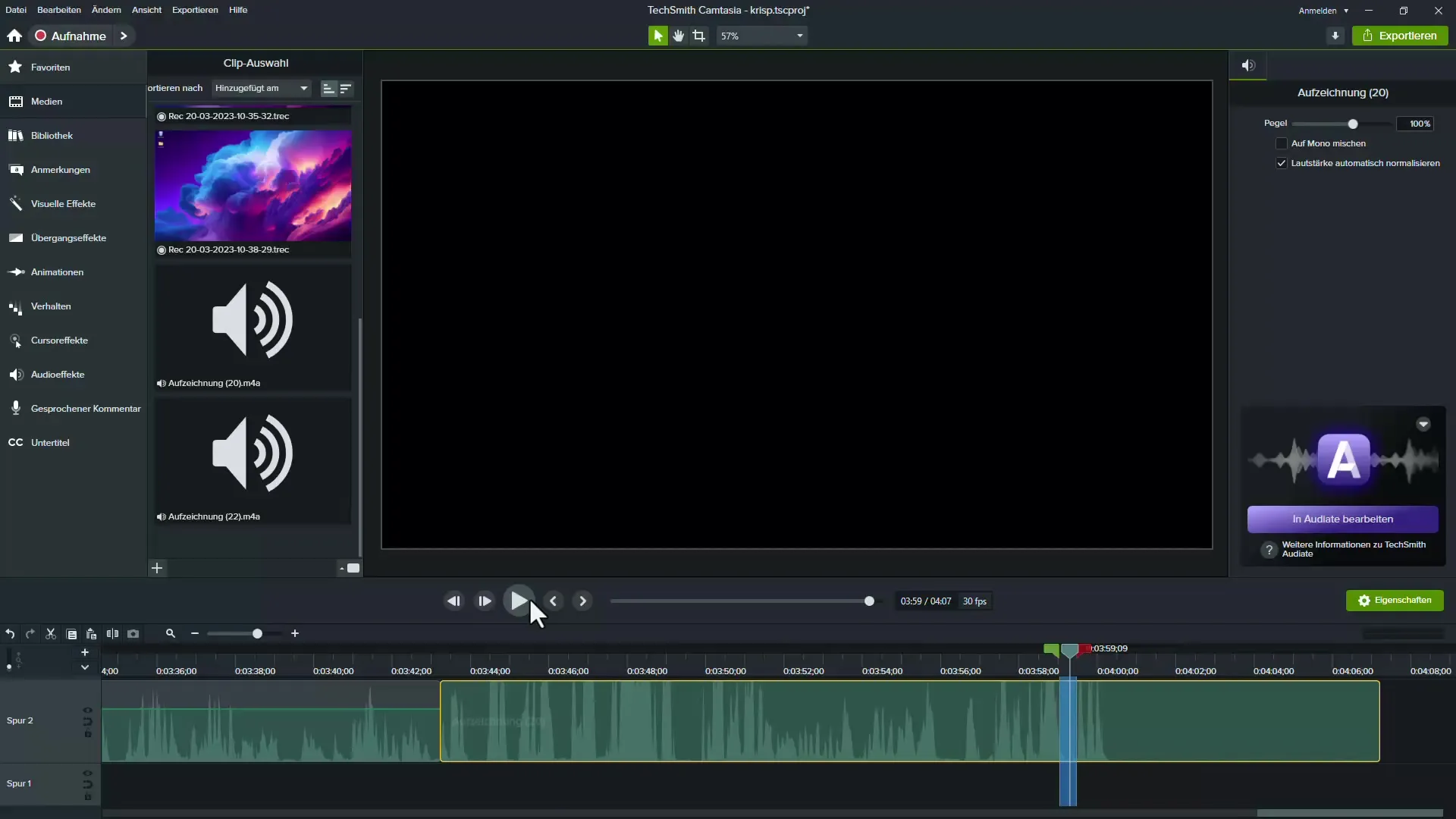
Task: Switch to the Bibliothek tab
Action: pos(73,136)
